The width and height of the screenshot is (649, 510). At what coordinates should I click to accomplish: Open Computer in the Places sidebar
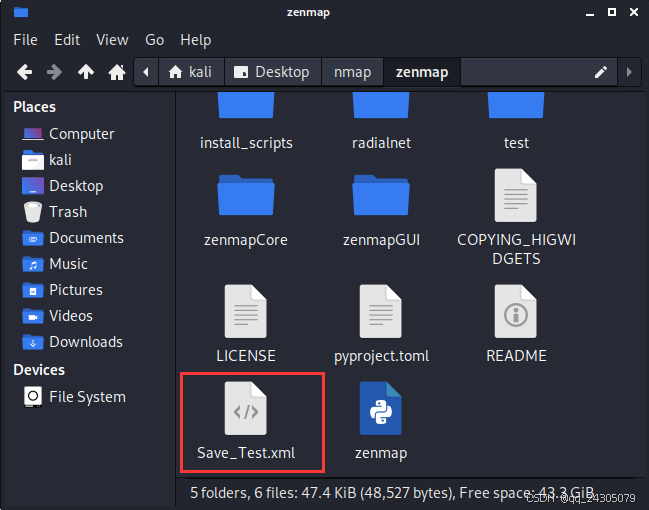68,134
